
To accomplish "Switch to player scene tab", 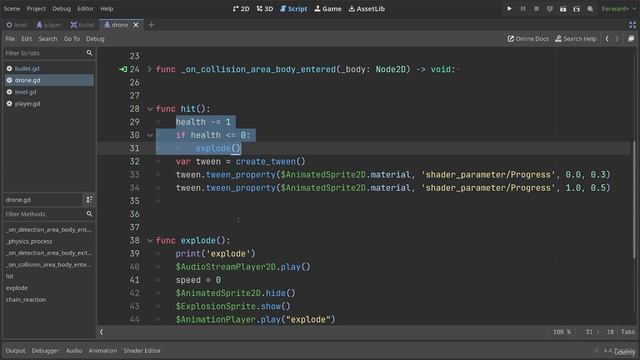I will [49, 25].
